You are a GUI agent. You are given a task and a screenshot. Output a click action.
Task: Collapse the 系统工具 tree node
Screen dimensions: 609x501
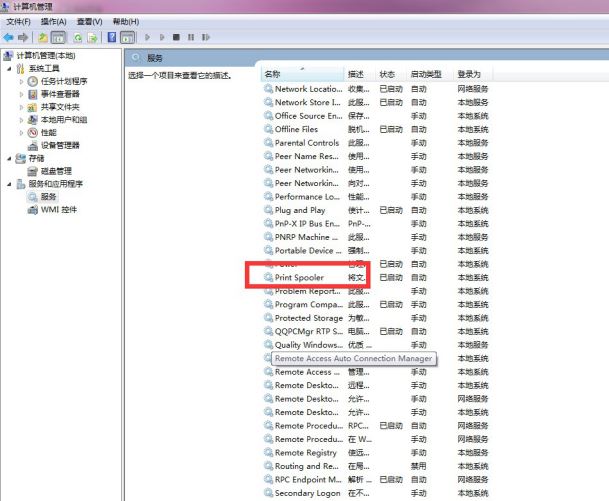[x=9, y=69]
